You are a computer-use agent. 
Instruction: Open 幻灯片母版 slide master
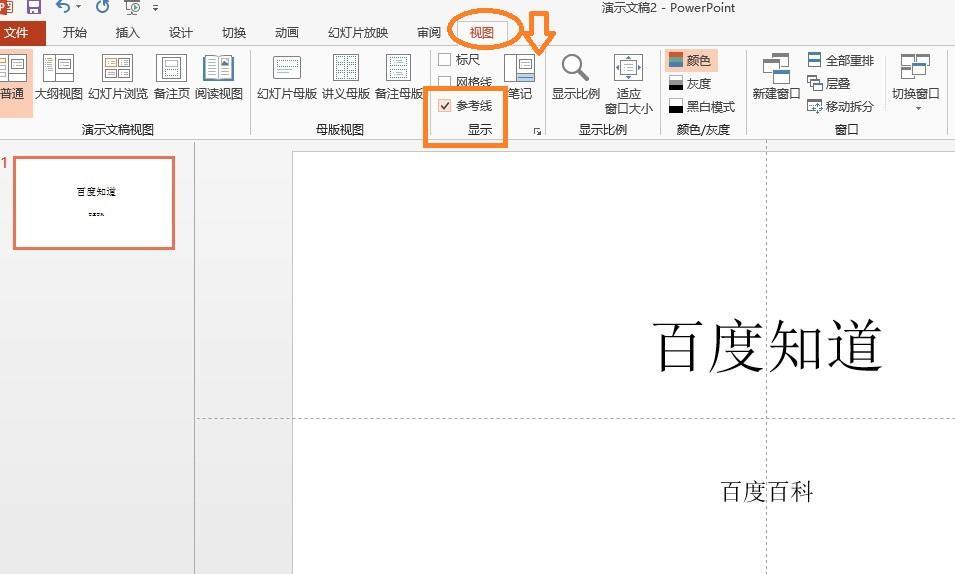[x=287, y=76]
